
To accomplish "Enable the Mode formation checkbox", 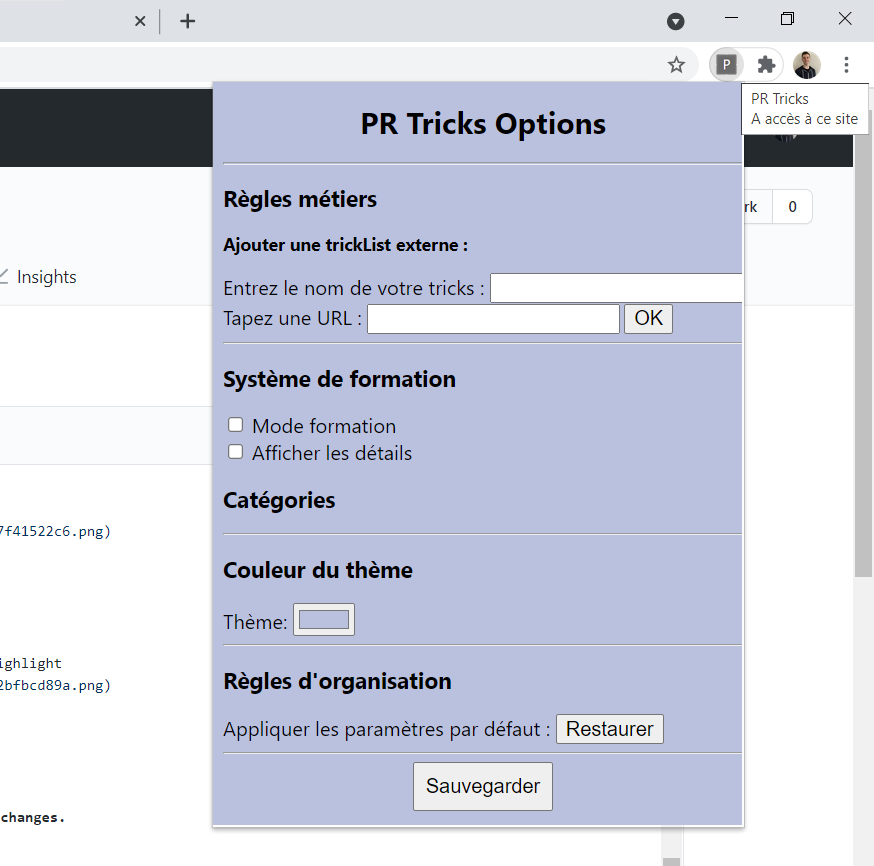I will click(235, 424).
